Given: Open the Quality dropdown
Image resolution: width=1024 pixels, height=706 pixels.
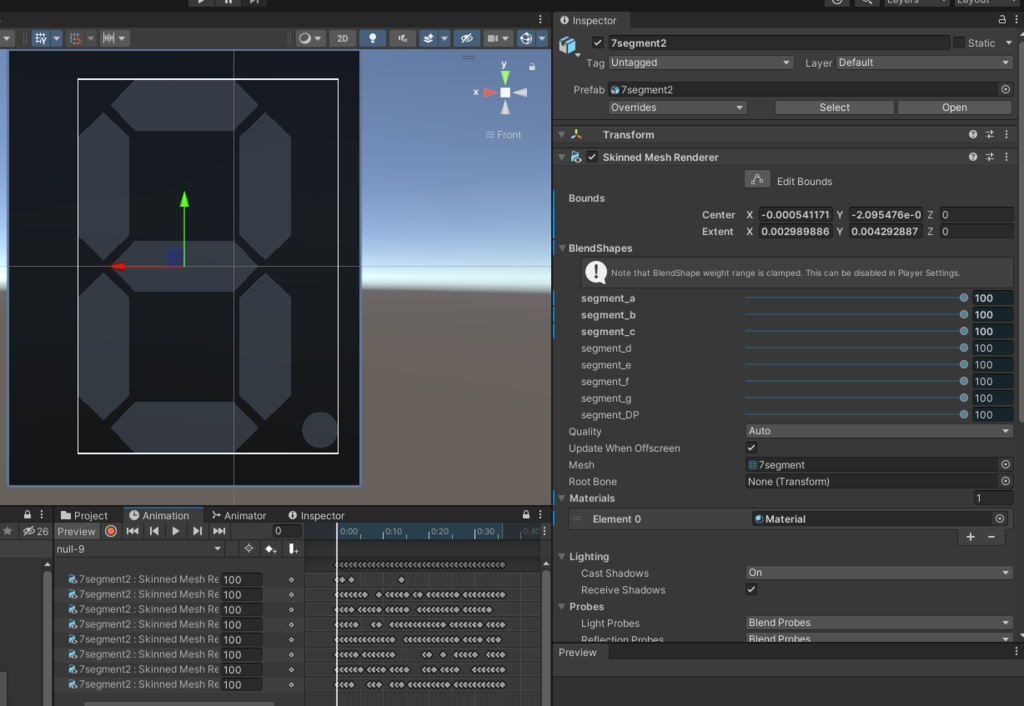Looking at the screenshot, I should click(878, 431).
